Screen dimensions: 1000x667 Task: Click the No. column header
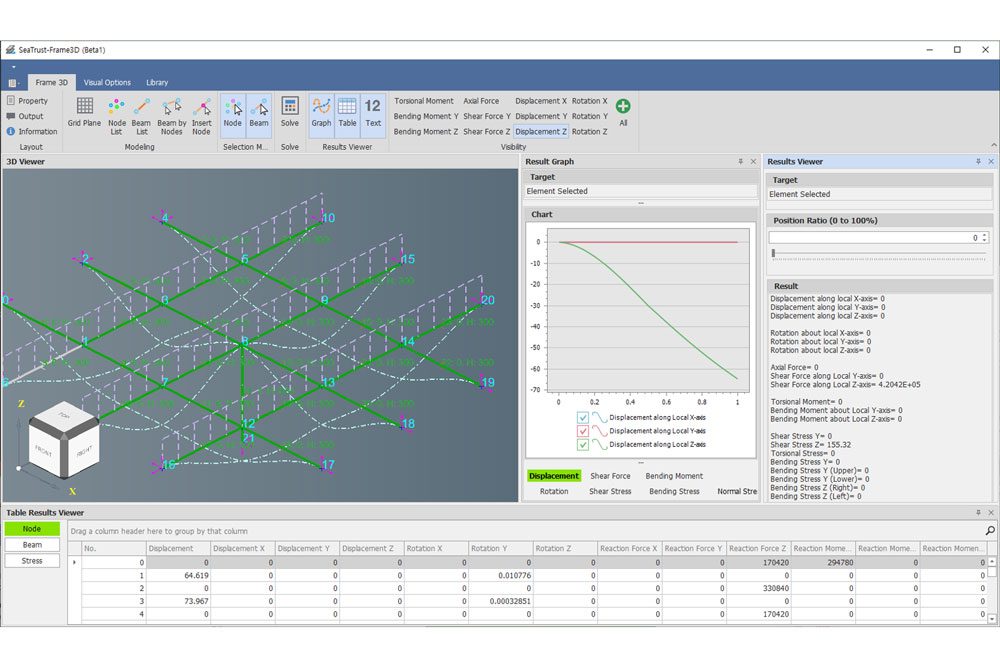click(114, 548)
